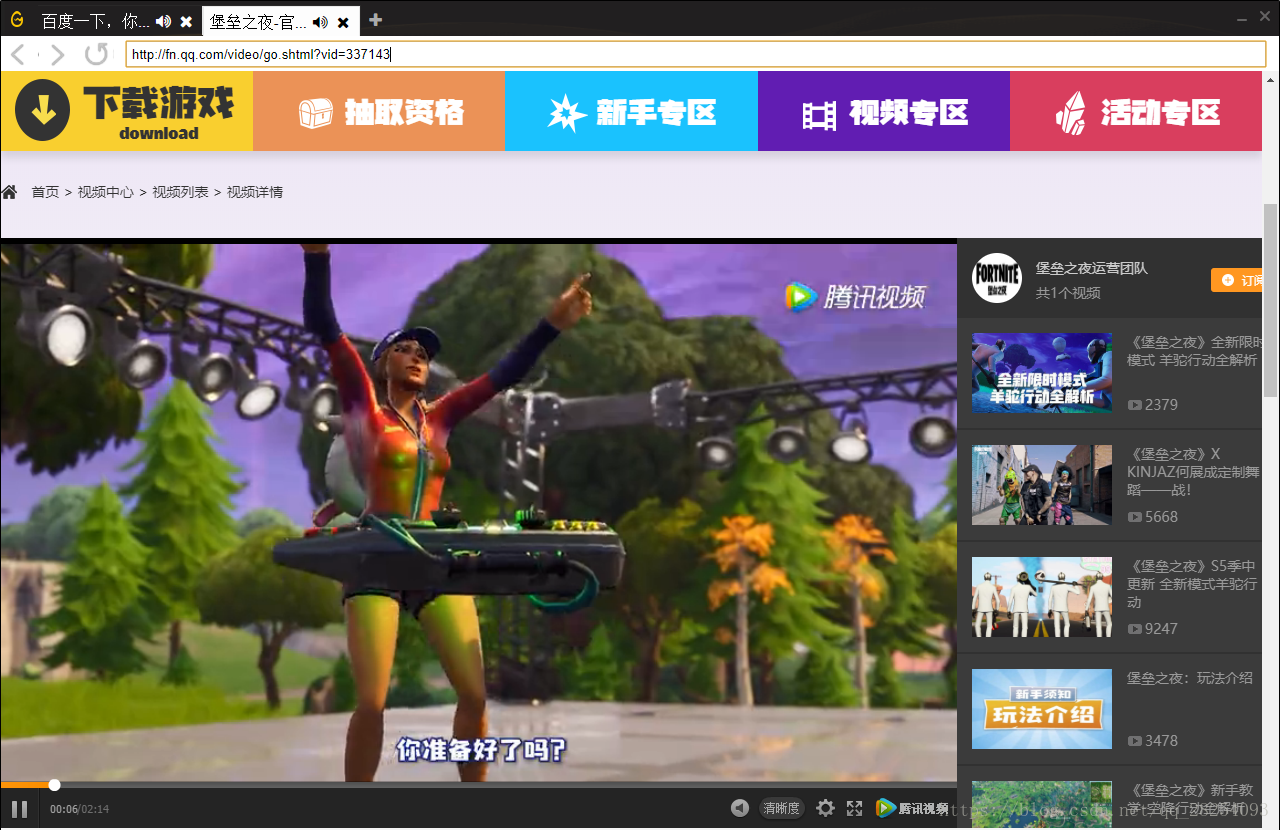
Task: Open player settings gear icon
Action: (x=825, y=808)
